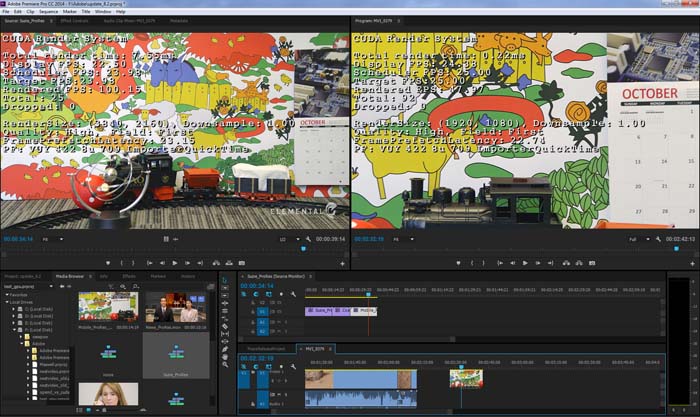
Task: Open the Window menu
Action: pos(103,12)
